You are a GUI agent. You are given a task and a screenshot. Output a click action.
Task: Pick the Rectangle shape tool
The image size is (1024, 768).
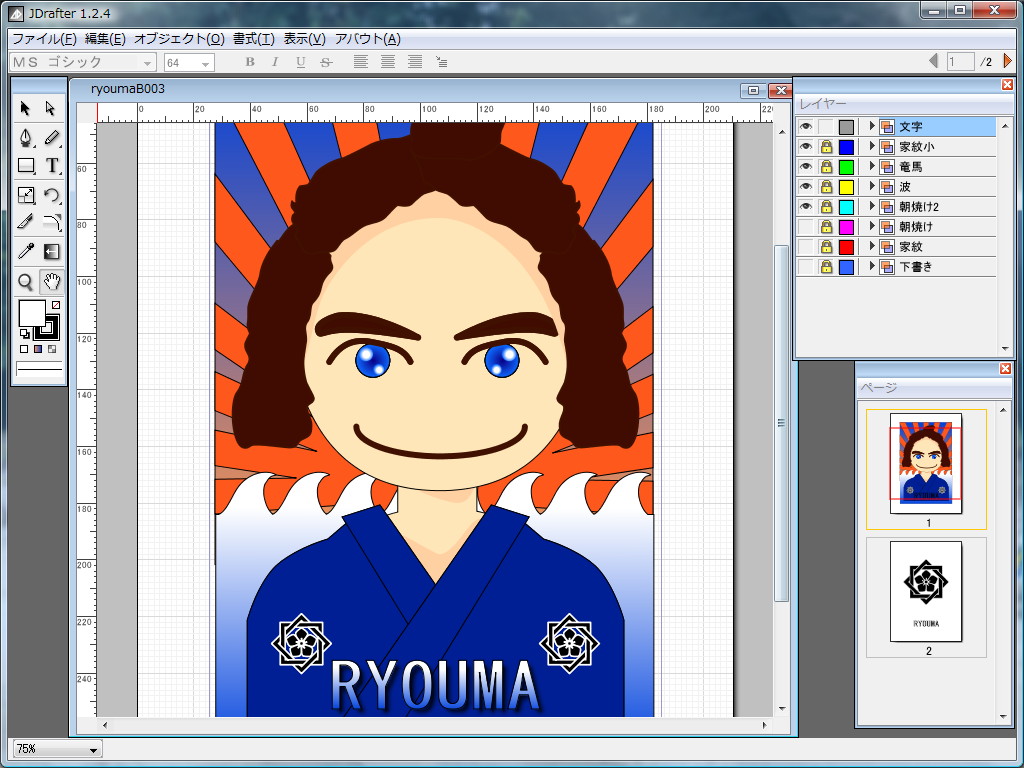coord(25,166)
